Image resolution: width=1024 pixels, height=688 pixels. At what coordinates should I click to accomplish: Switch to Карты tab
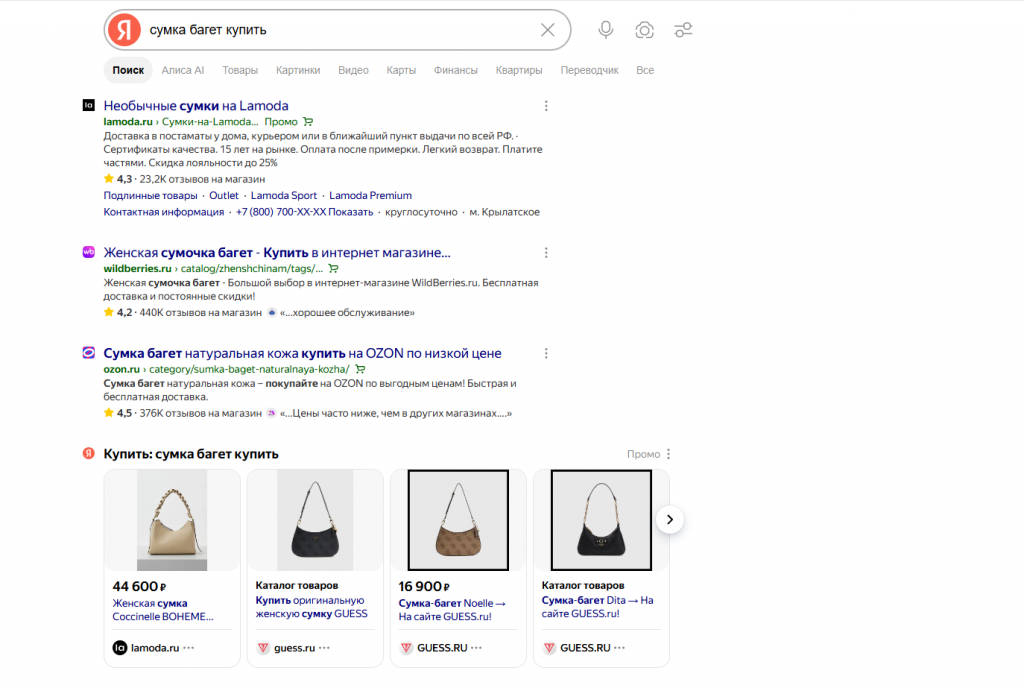(401, 70)
